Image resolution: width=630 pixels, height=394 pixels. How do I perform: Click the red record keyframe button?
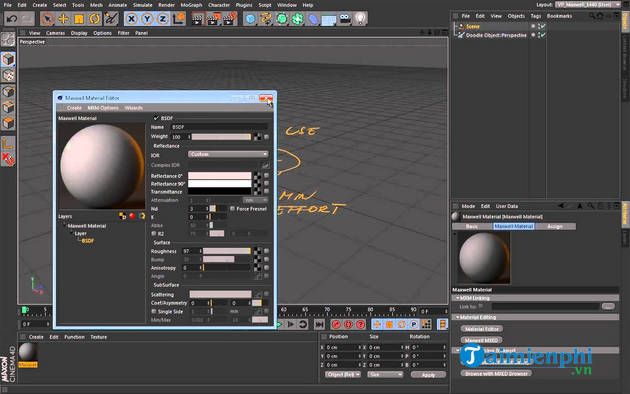[x=336, y=324]
